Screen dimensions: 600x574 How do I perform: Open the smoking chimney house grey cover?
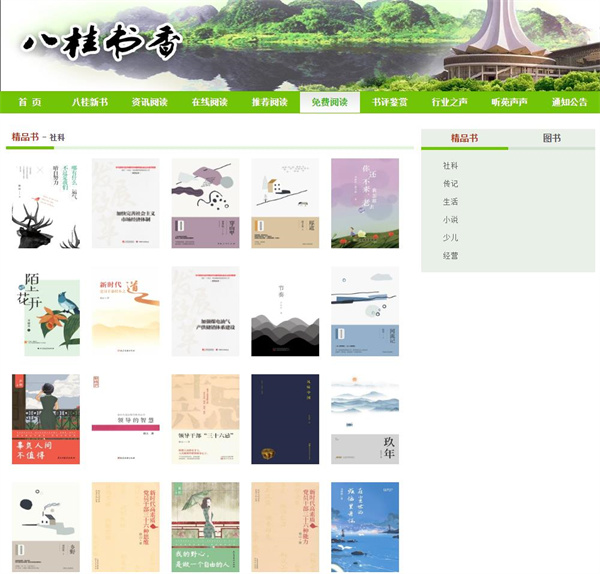pyautogui.click(x=46, y=527)
